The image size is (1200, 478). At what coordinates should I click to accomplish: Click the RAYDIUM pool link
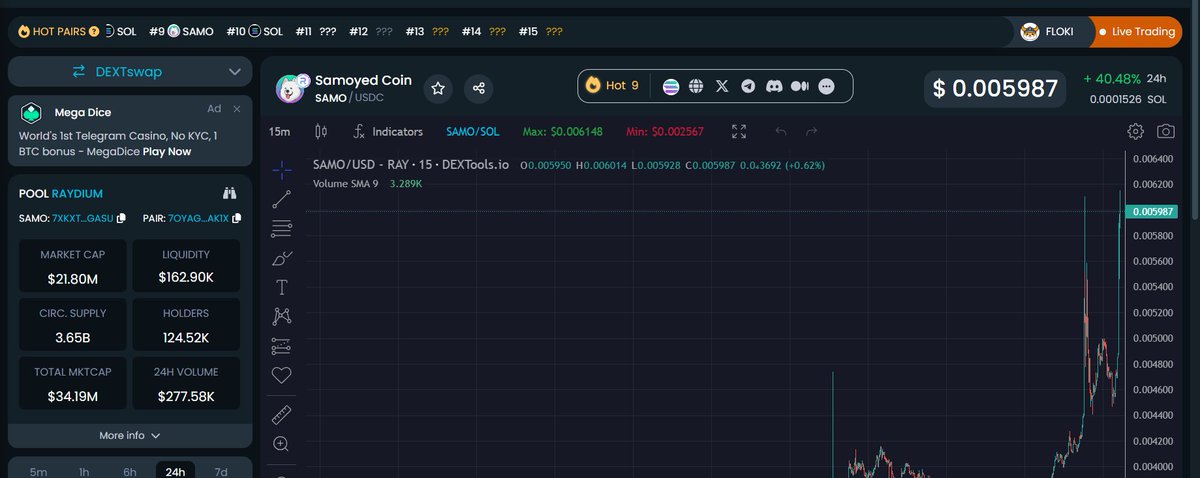point(77,194)
